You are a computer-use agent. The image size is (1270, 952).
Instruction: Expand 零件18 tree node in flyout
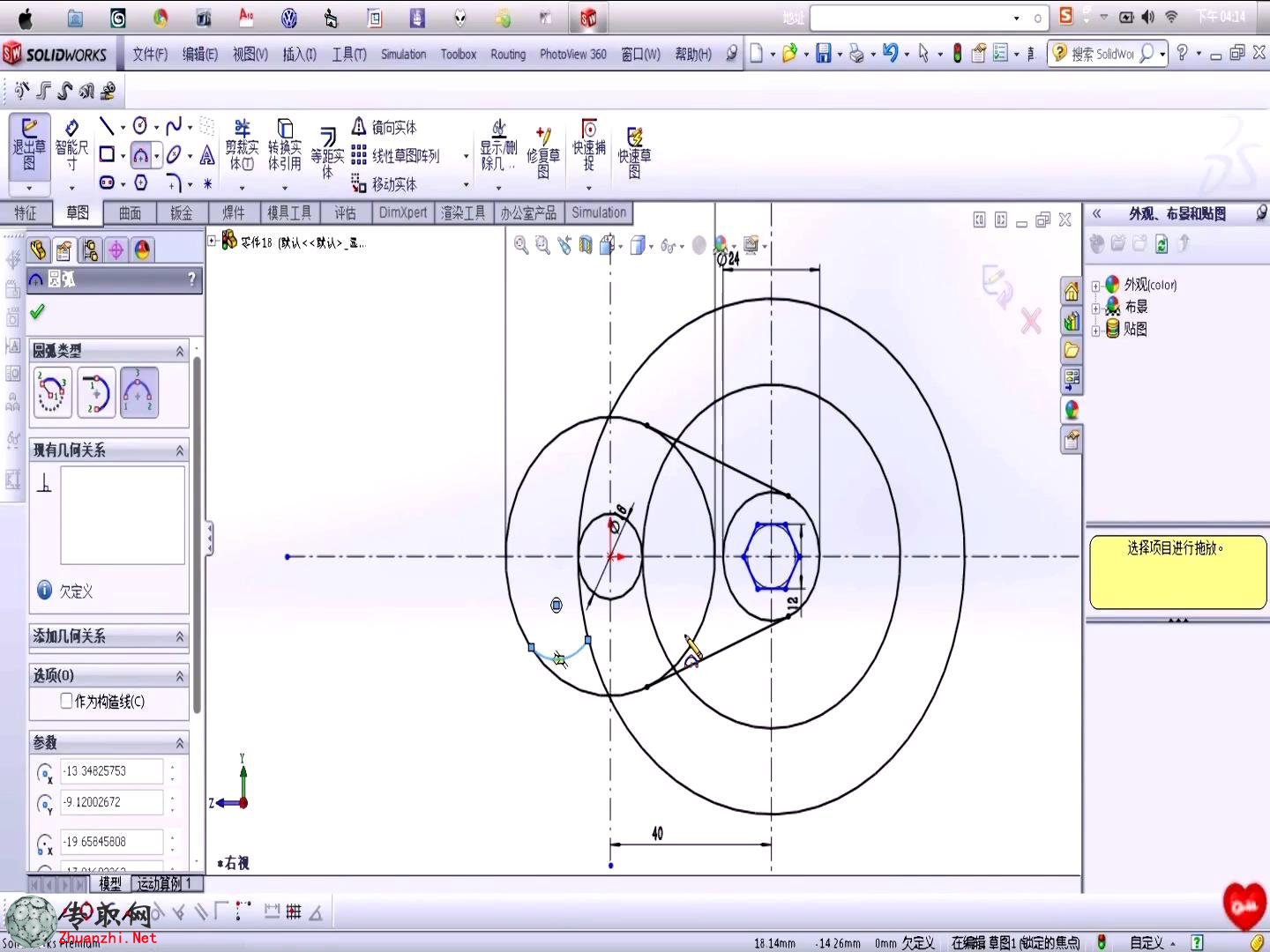point(213,240)
